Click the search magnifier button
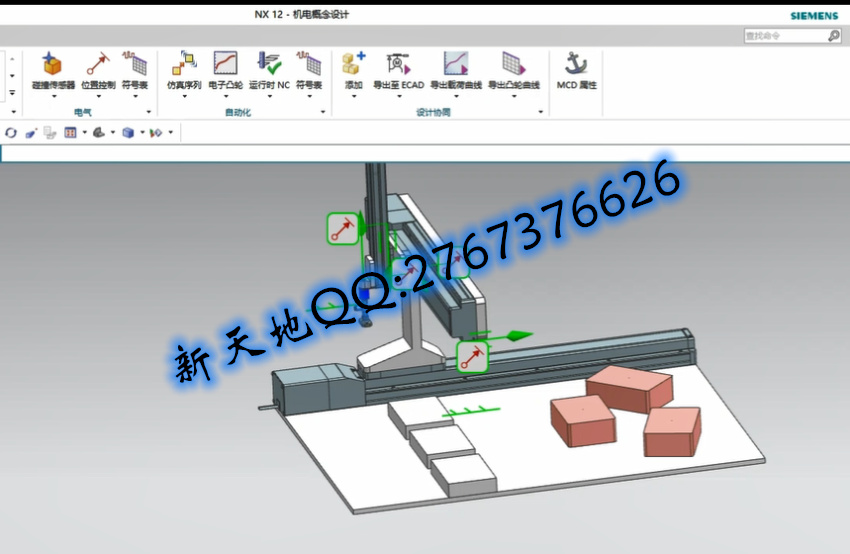The width and height of the screenshot is (850, 554). tap(834, 36)
